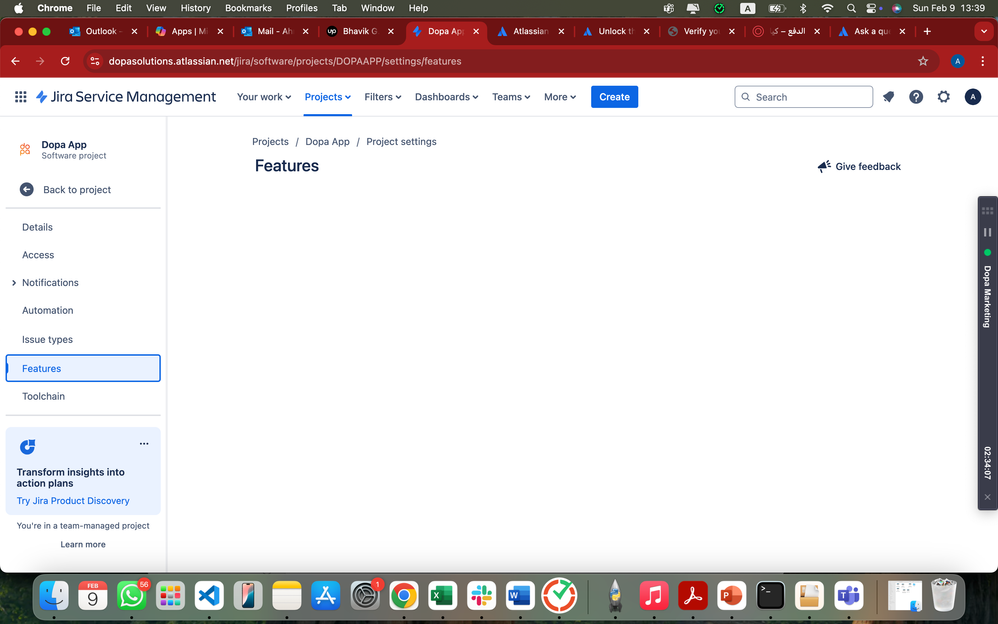Open the More navigation dropdown

tap(559, 96)
